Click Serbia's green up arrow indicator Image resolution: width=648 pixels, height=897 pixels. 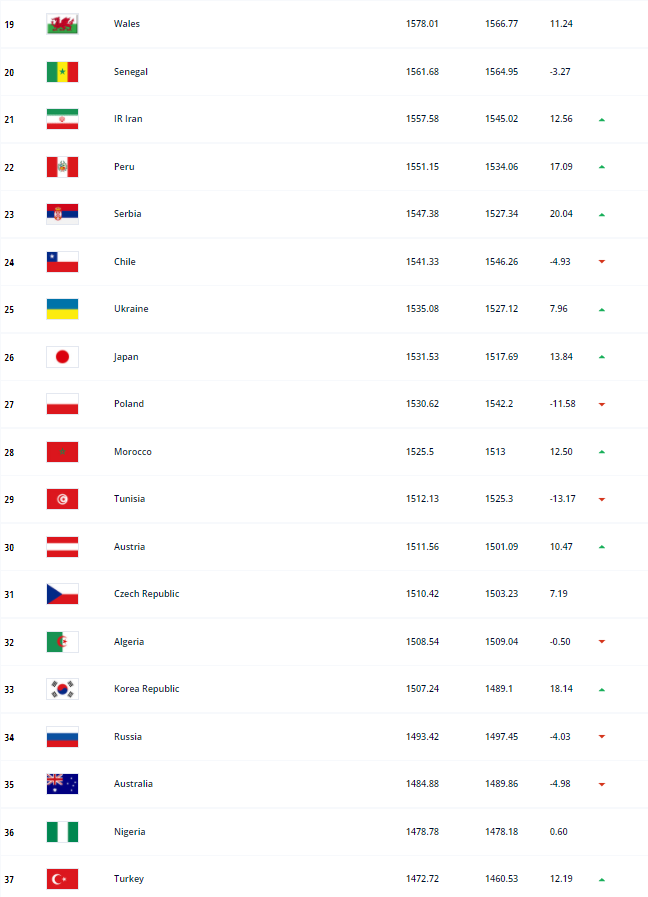(x=602, y=215)
